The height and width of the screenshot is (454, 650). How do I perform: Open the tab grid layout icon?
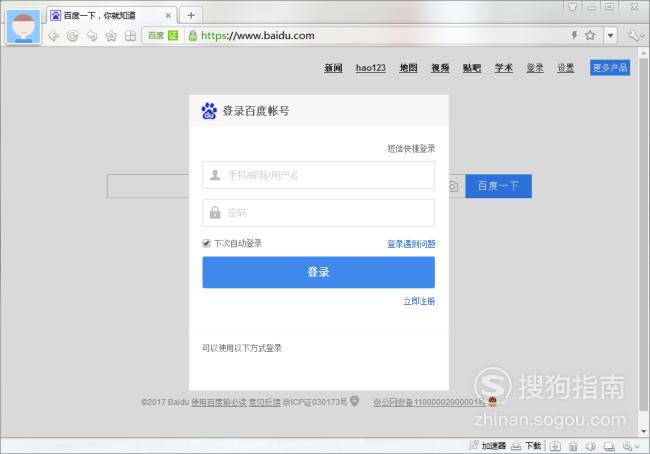(x=130, y=36)
